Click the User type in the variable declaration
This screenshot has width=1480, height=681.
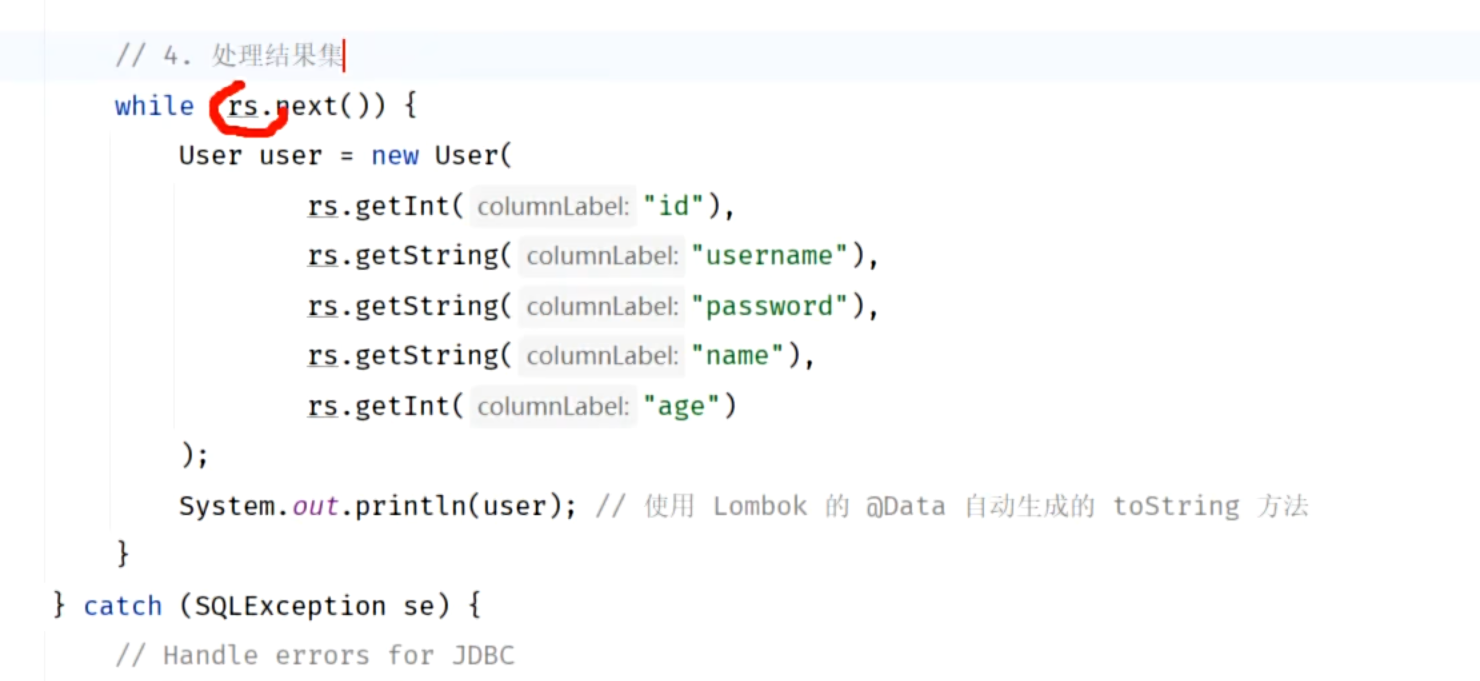(x=210, y=156)
